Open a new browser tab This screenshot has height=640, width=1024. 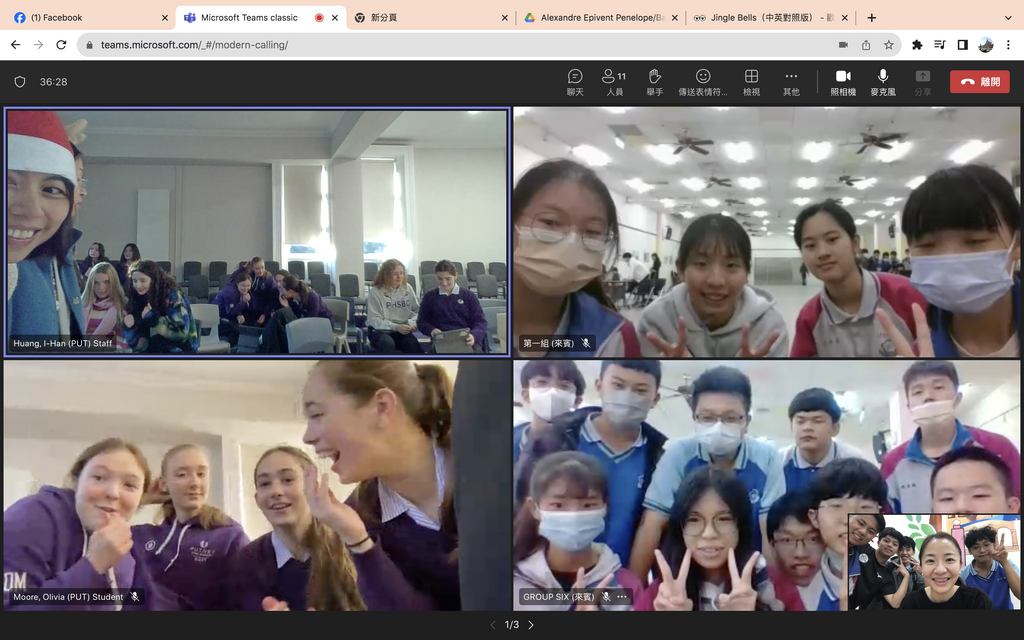click(871, 18)
